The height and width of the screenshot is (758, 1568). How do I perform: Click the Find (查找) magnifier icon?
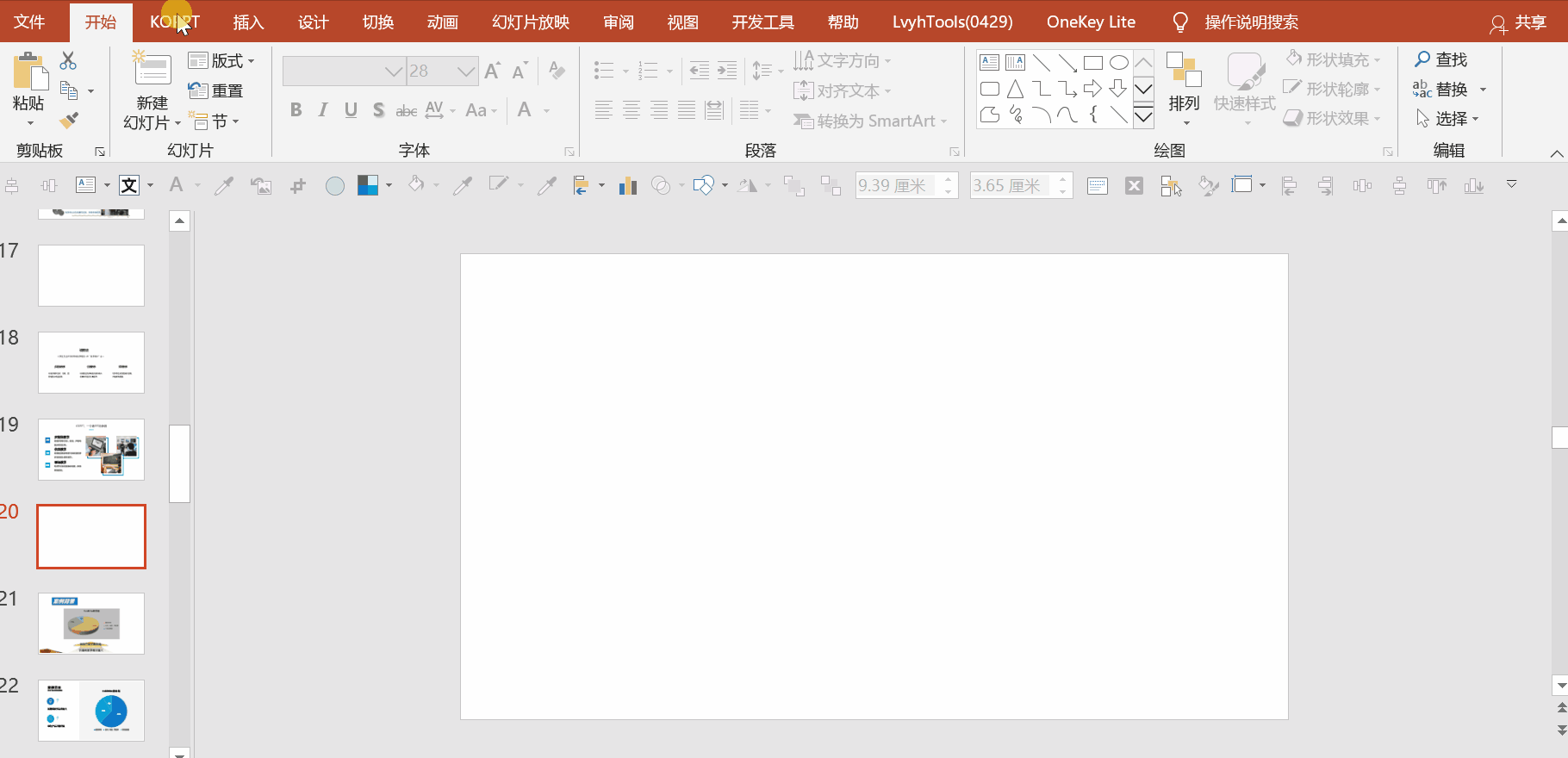[1422, 59]
